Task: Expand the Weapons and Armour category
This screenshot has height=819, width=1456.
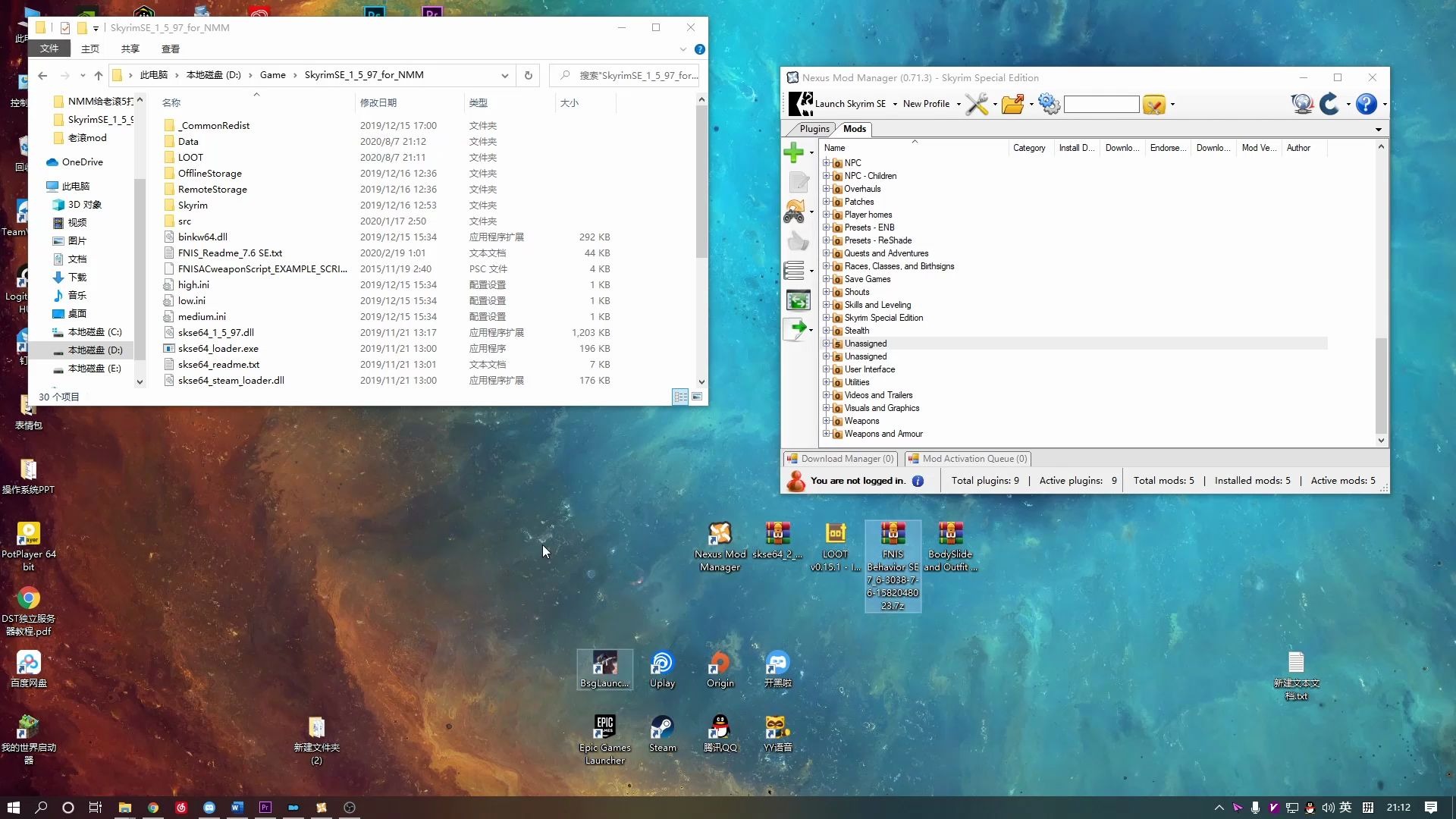Action: (x=827, y=434)
